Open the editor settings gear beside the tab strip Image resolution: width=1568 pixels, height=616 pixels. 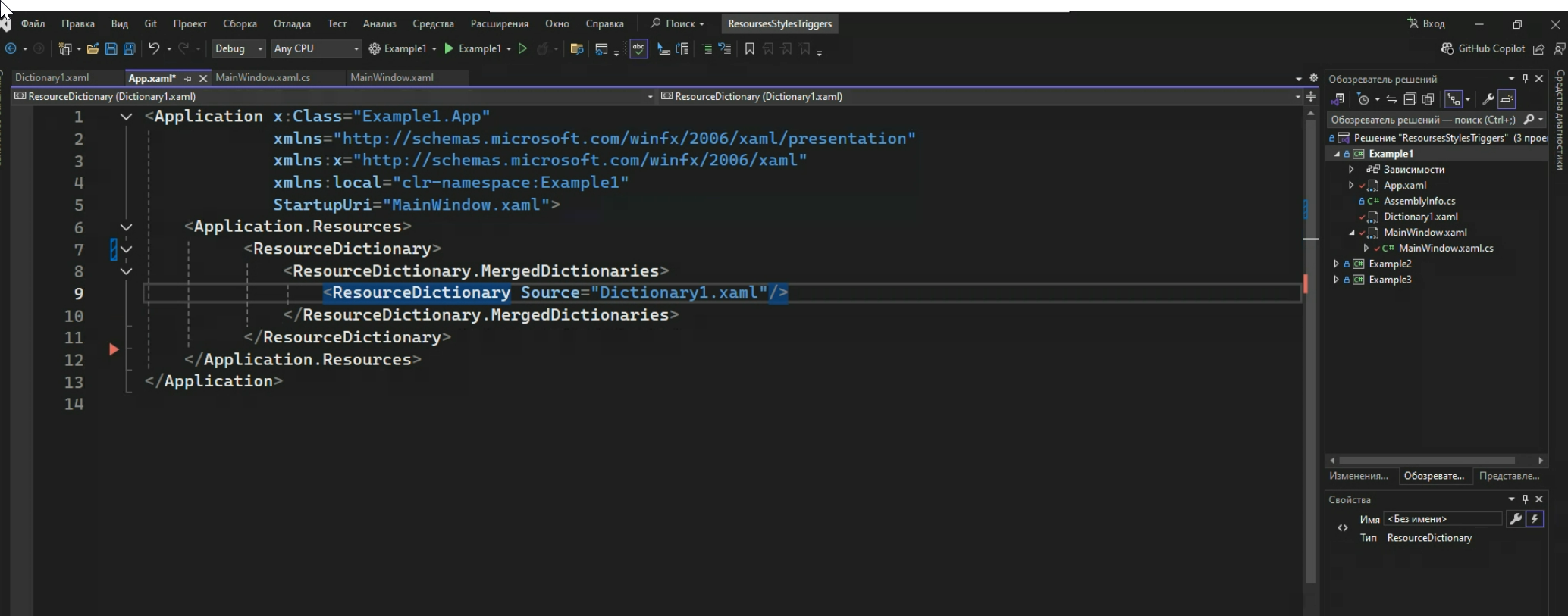1314,78
